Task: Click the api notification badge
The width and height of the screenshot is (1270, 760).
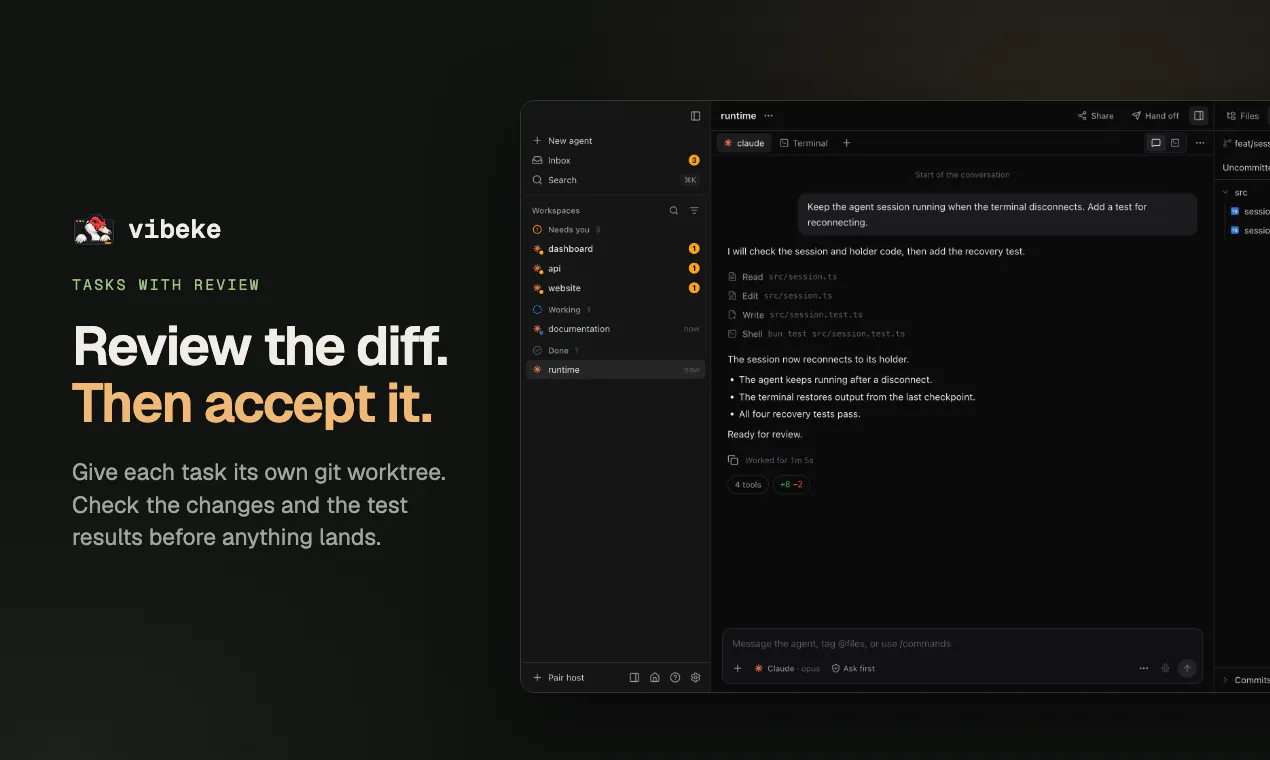Action: point(694,269)
